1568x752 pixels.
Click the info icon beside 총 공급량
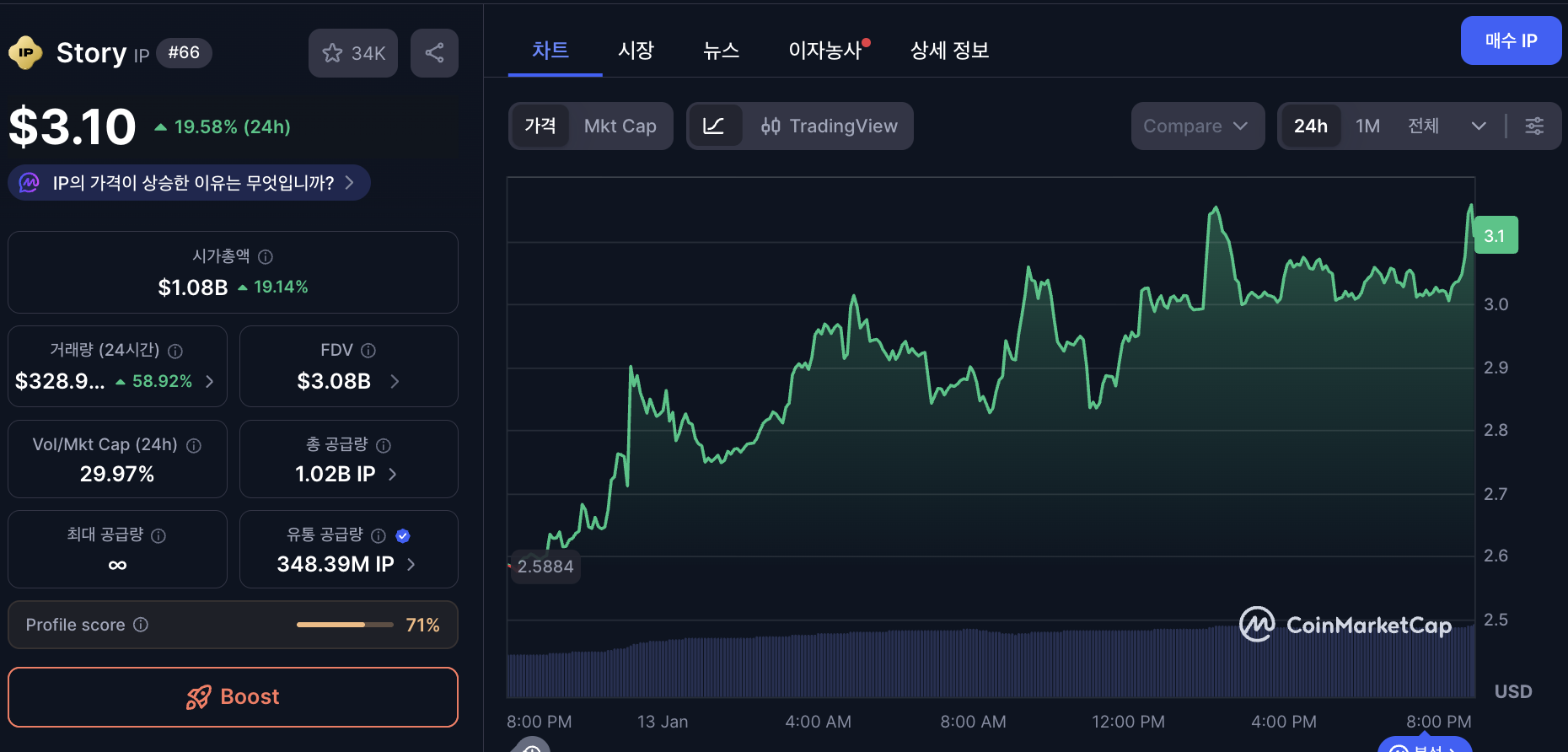tap(384, 445)
